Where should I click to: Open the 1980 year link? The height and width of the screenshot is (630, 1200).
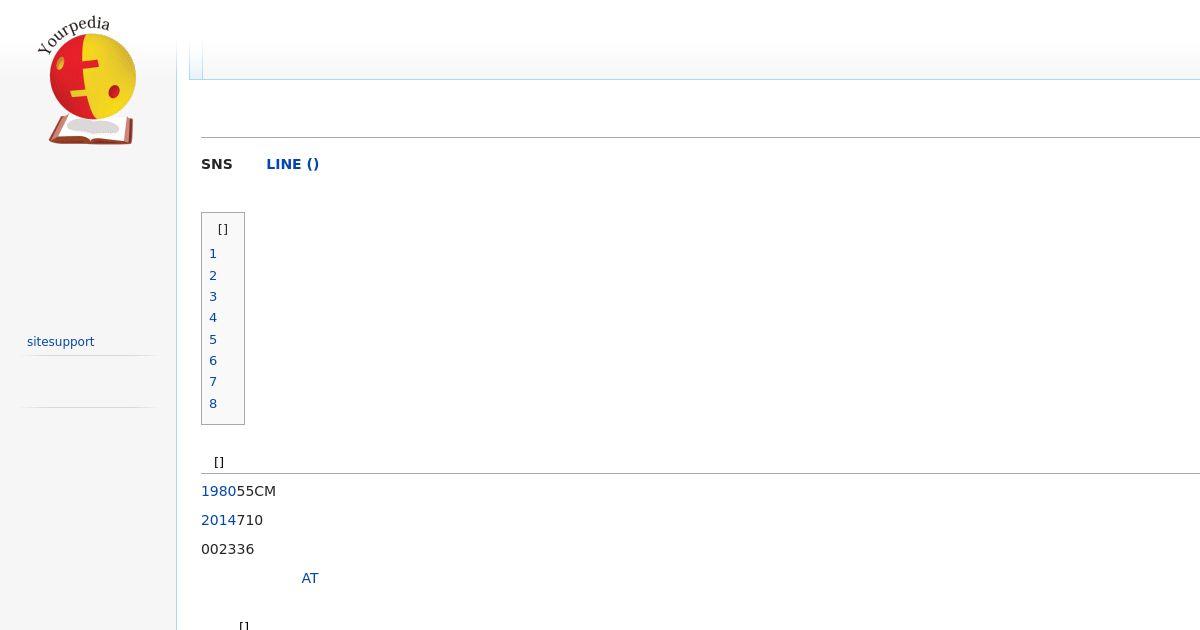[219, 491]
